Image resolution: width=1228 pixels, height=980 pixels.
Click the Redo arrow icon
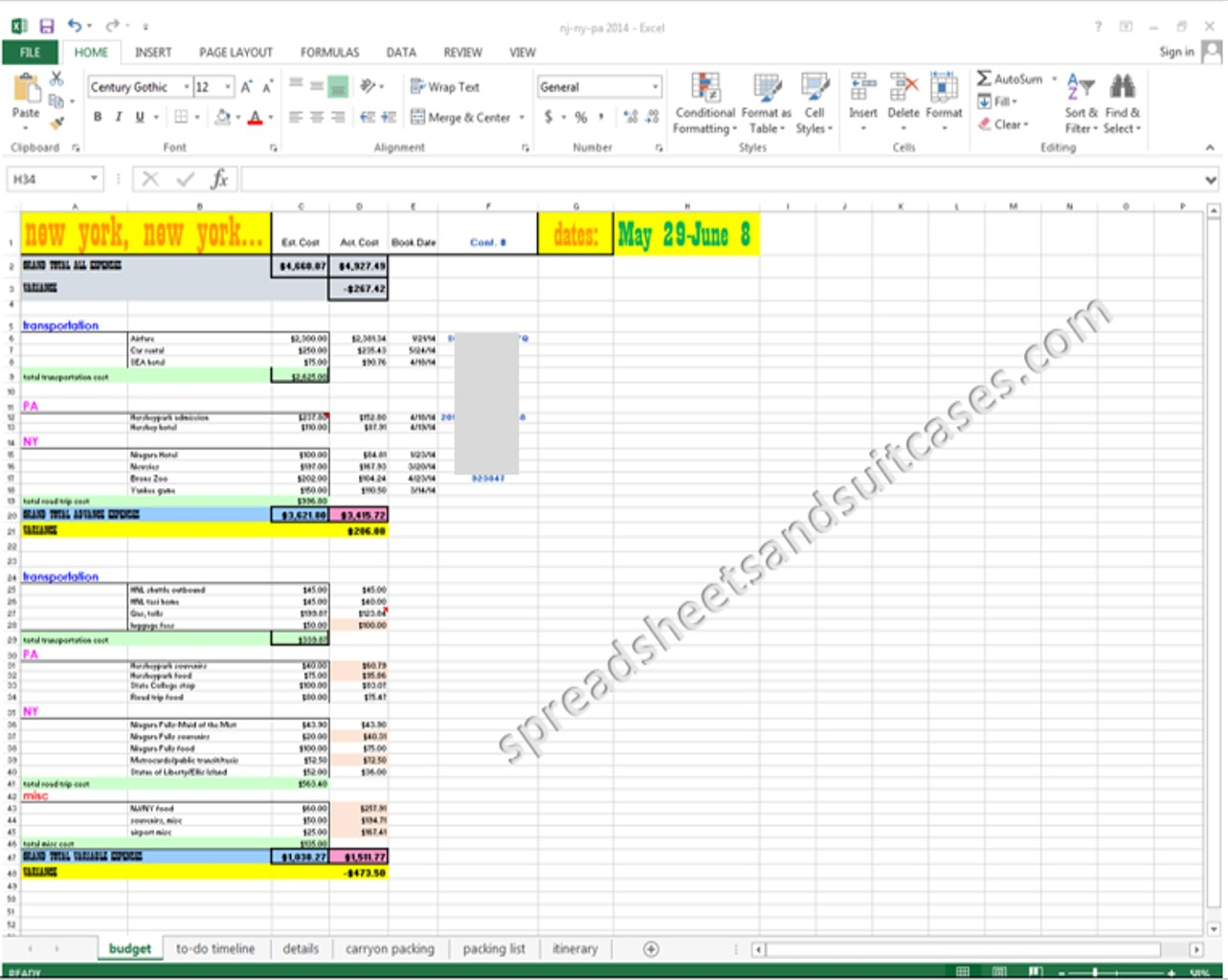(113, 27)
